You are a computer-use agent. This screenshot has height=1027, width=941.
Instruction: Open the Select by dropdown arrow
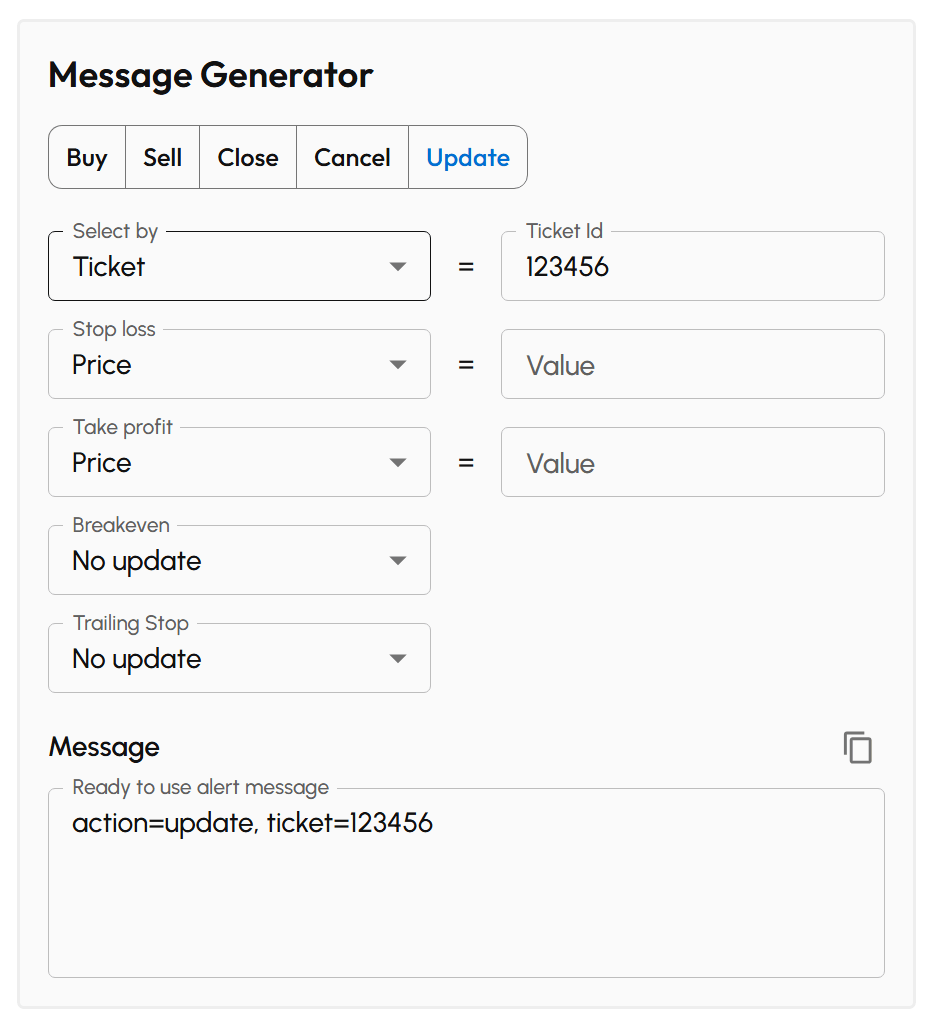[398, 265]
